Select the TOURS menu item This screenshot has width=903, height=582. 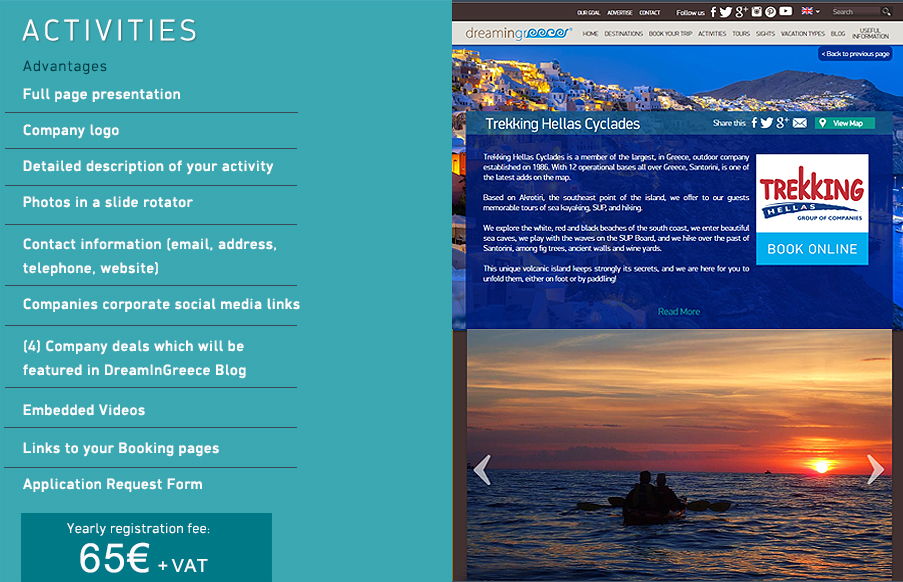pyautogui.click(x=741, y=33)
